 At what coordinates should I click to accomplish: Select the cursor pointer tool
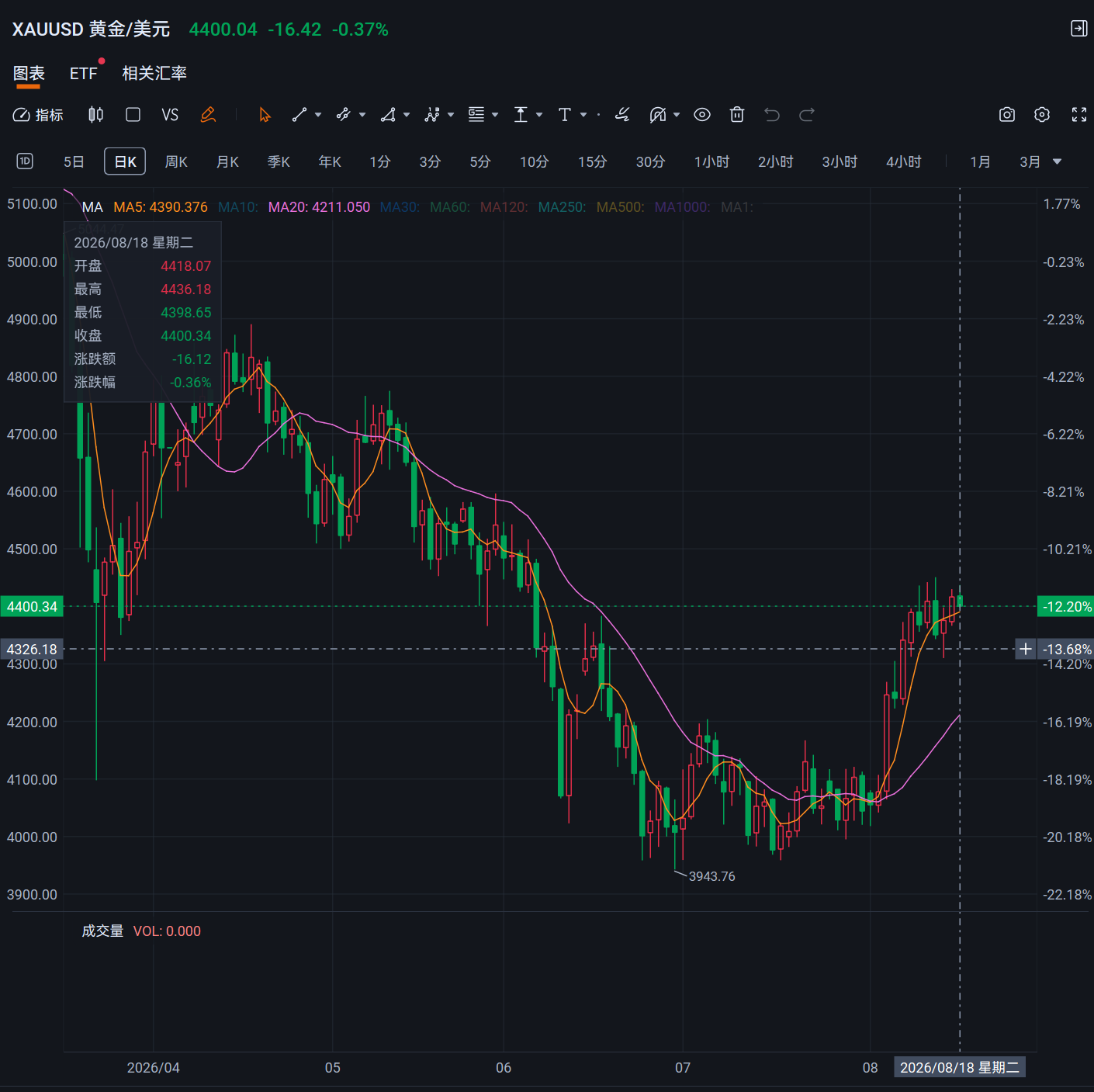pos(265,115)
